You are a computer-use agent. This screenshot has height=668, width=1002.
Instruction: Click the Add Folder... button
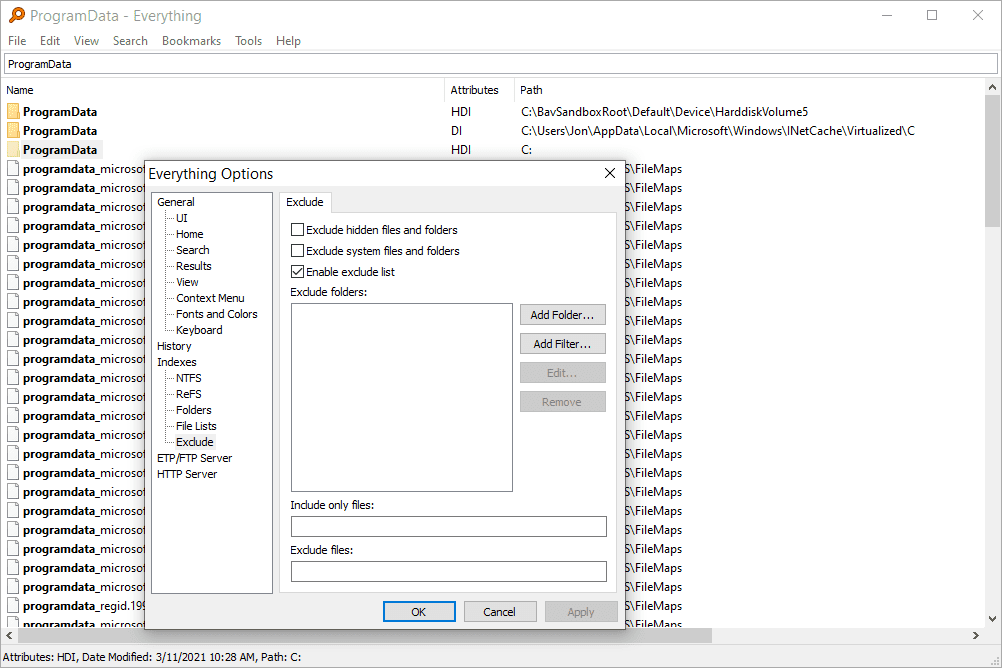tap(562, 315)
